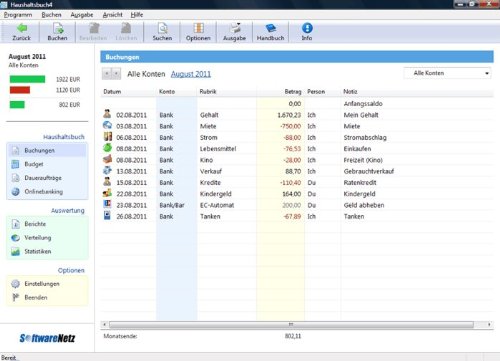500x361 pixels.
Task: Click the icon of the Miete booking row
Action: pyautogui.click(x=107, y=125)
